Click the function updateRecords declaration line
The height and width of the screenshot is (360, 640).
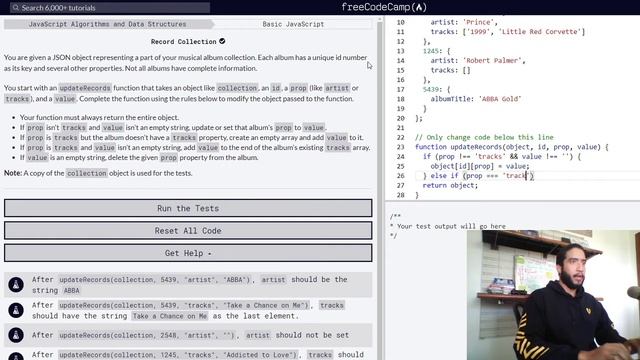[x=511, y=147]
